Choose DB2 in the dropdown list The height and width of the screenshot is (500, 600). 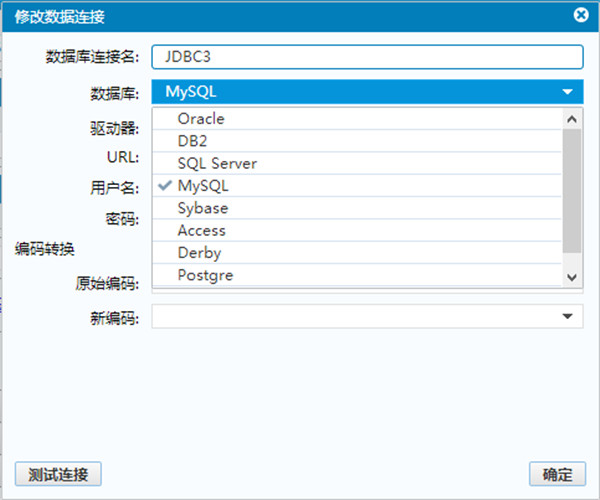(192, 141)
